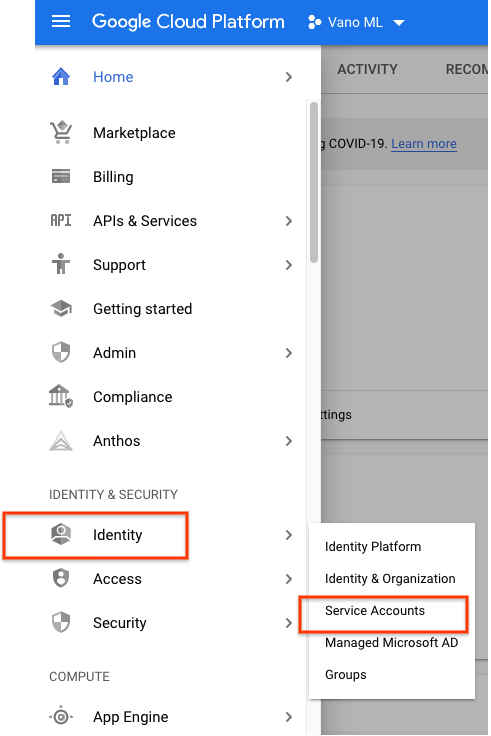Click the APIs & Services API icon
Screen dimensions: 491x736
[61, 220]
